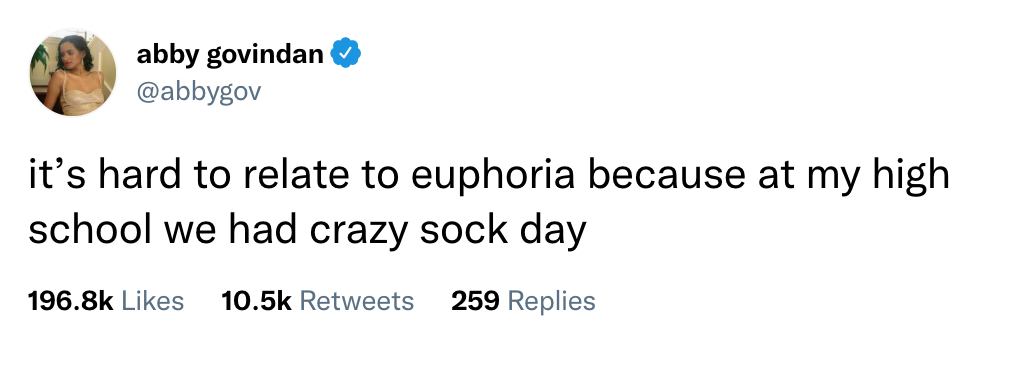Open the @abbygov handle link
Screen dimensions: 1019x376
pyautogui.click(x=198, y=92)
